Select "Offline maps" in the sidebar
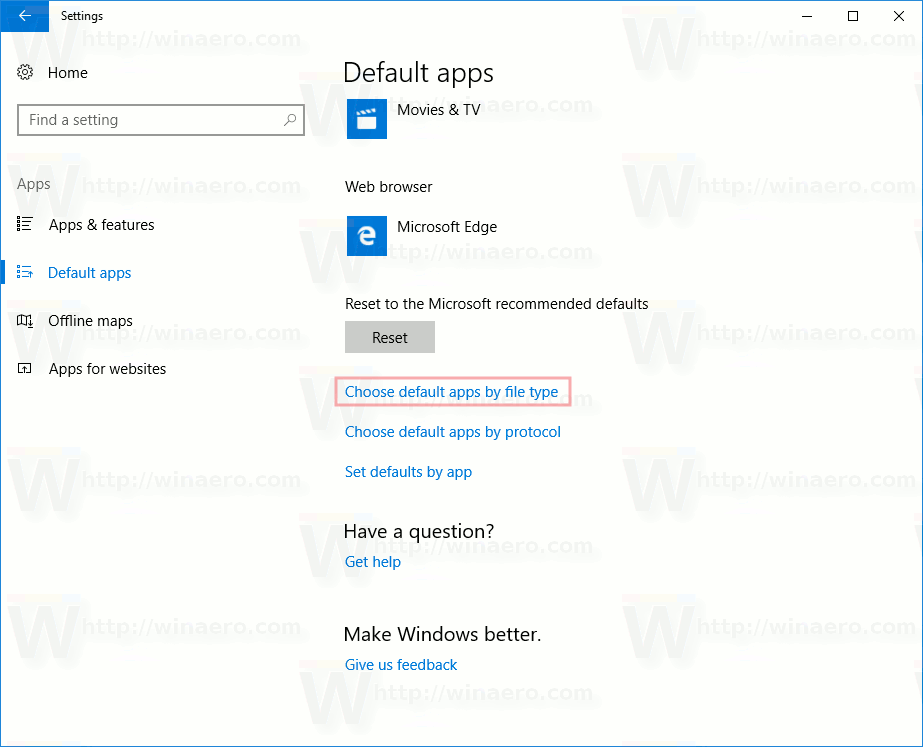This screenshot has width=923, height=747. click(x=89, y=320)
